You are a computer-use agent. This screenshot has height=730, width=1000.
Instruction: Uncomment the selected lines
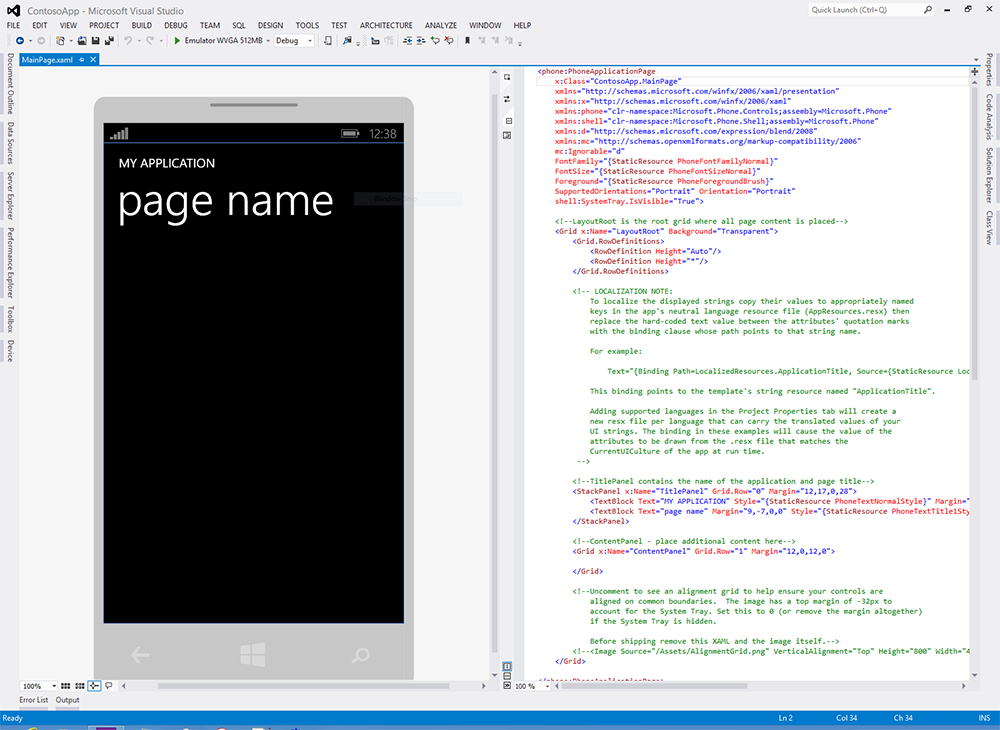(x=449, y=41)
